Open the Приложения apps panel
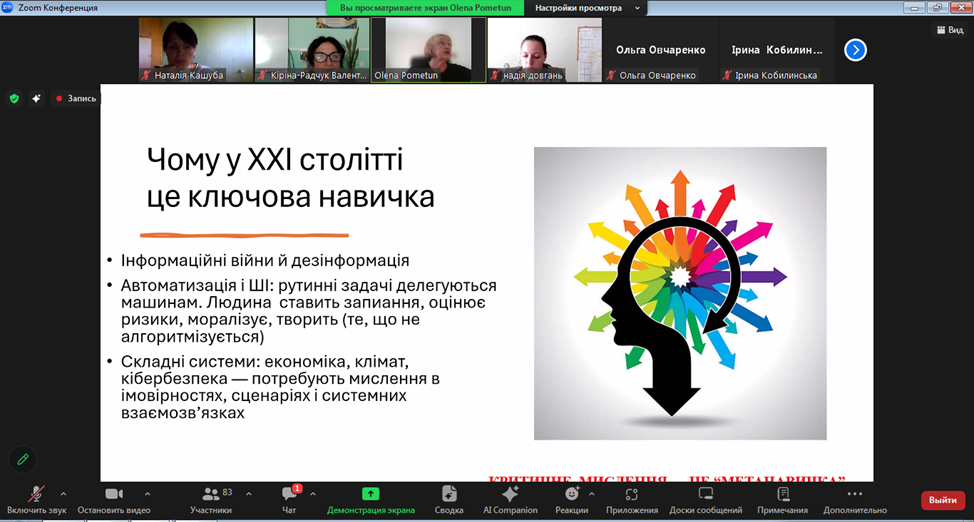Viewport: 974px width, 522px height. point(632,495)
